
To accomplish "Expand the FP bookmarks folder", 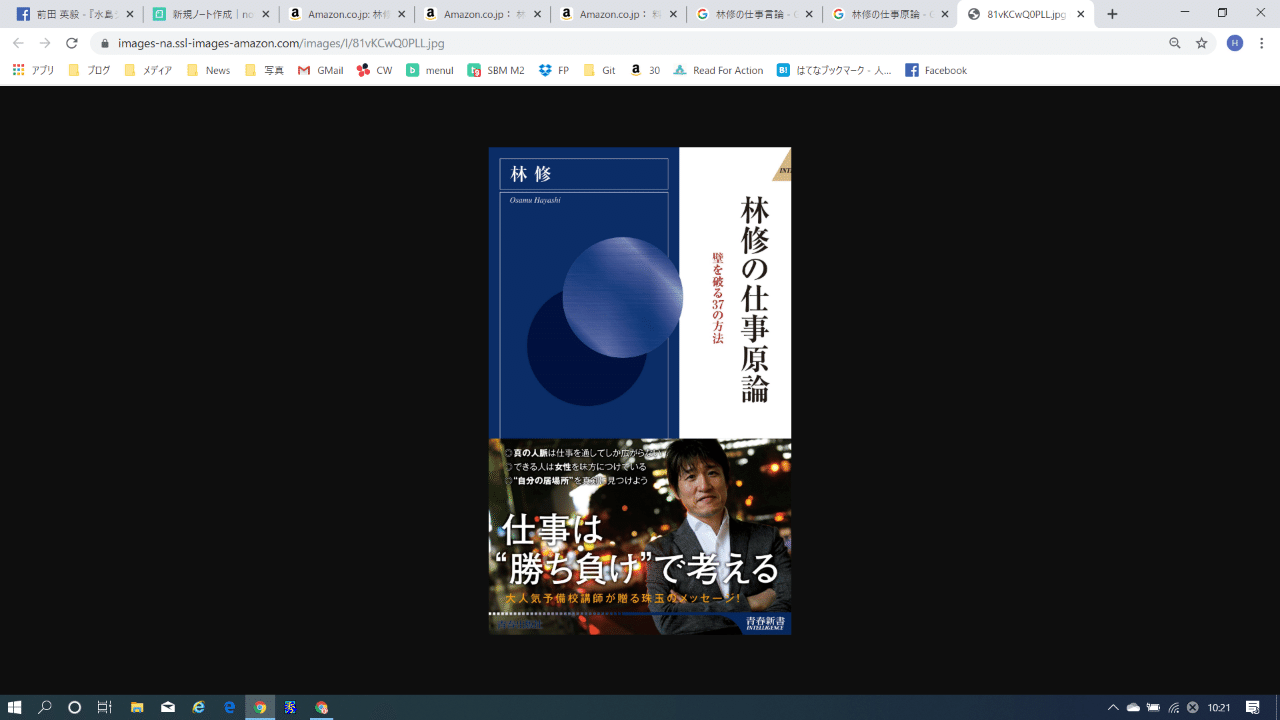I will point(553,70).
